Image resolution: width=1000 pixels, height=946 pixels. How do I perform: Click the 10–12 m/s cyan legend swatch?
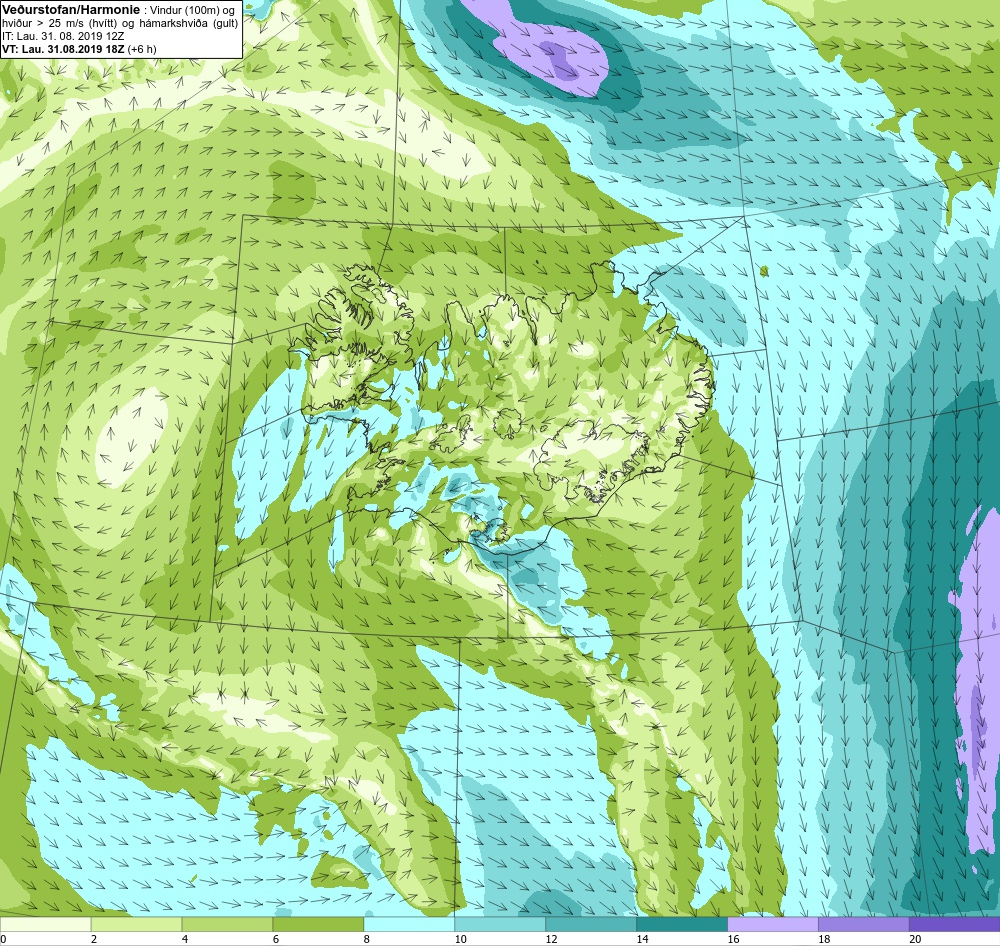tap(500, 924)
